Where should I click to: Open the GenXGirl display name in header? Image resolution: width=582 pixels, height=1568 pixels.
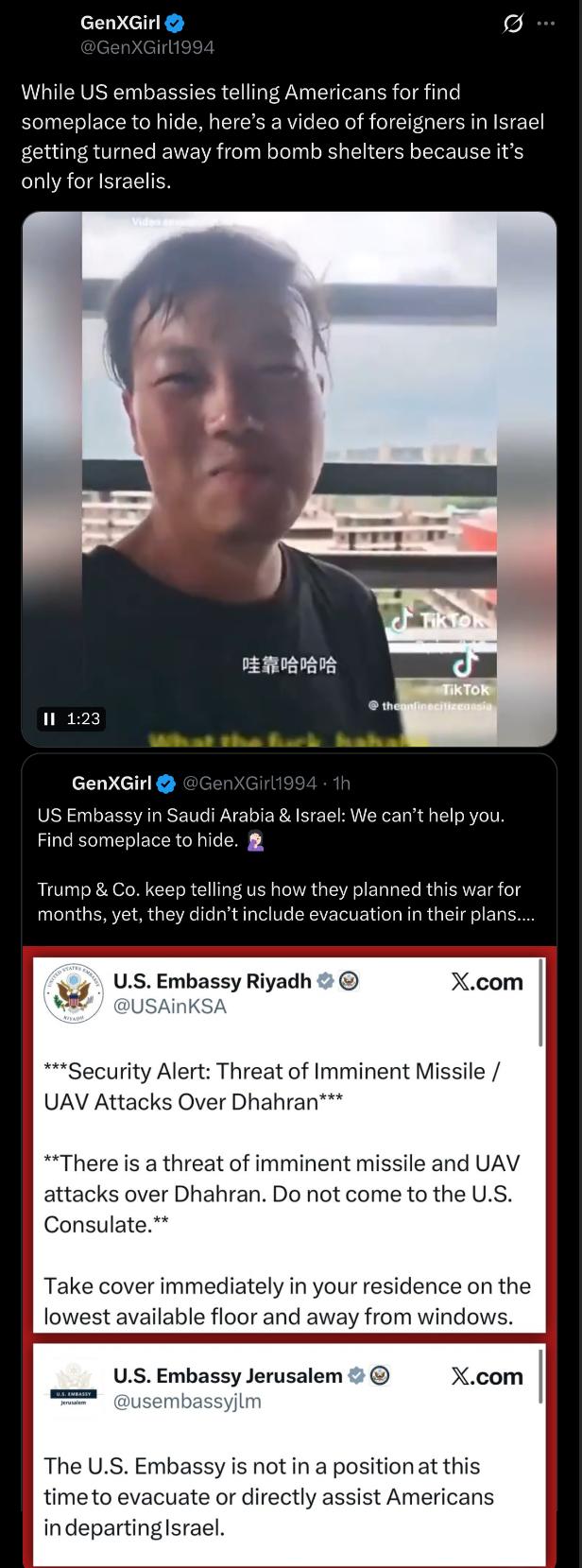coord(121,25)
